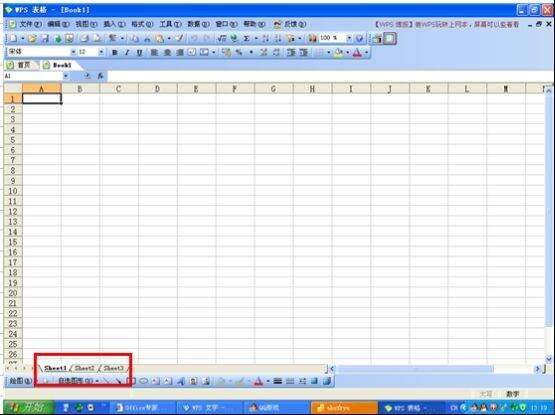Open the 格式 Format menu
Screen dimensions: 555x415
pos(142,24)
